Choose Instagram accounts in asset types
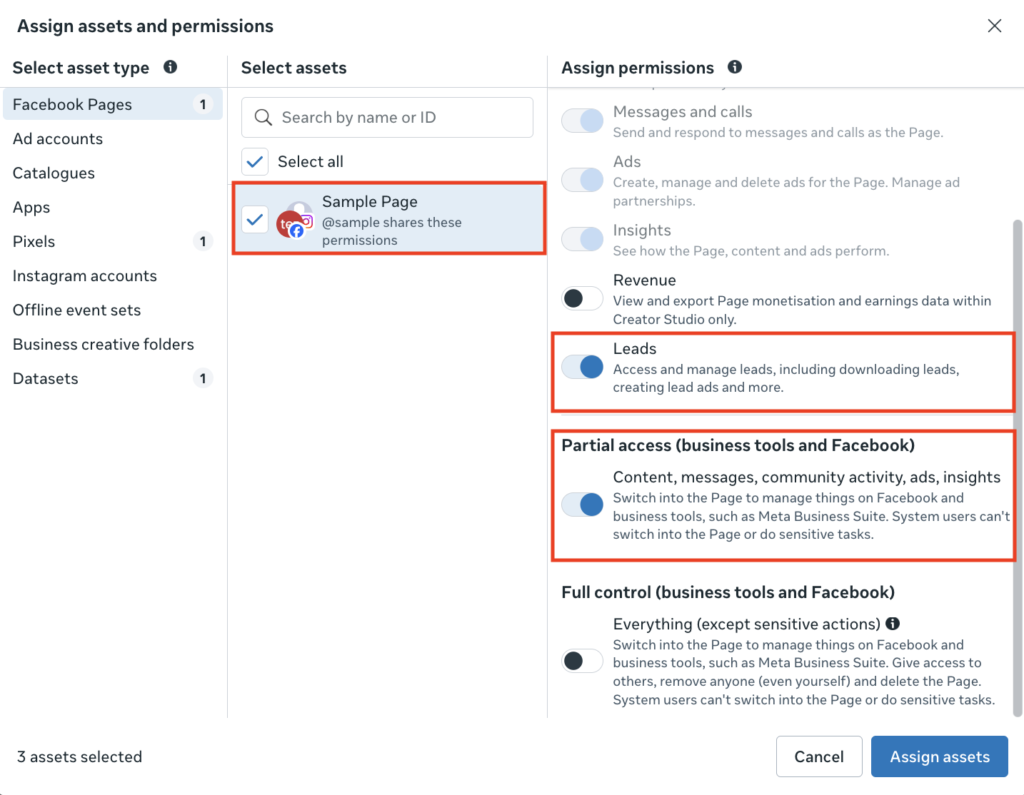 (x=85, y=276)
